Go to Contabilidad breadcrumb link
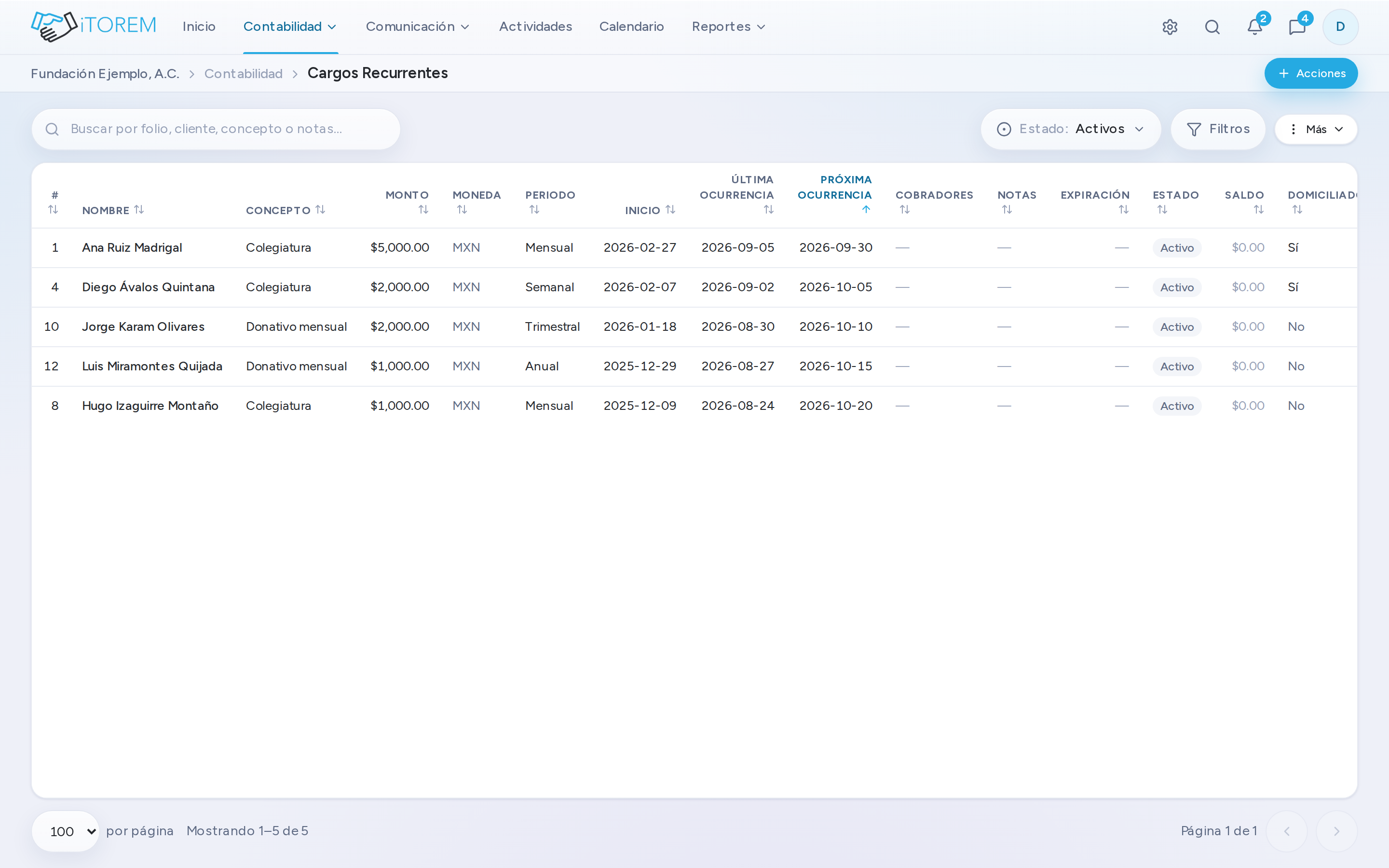The image size is (1389, 868). tap(244, 73)
